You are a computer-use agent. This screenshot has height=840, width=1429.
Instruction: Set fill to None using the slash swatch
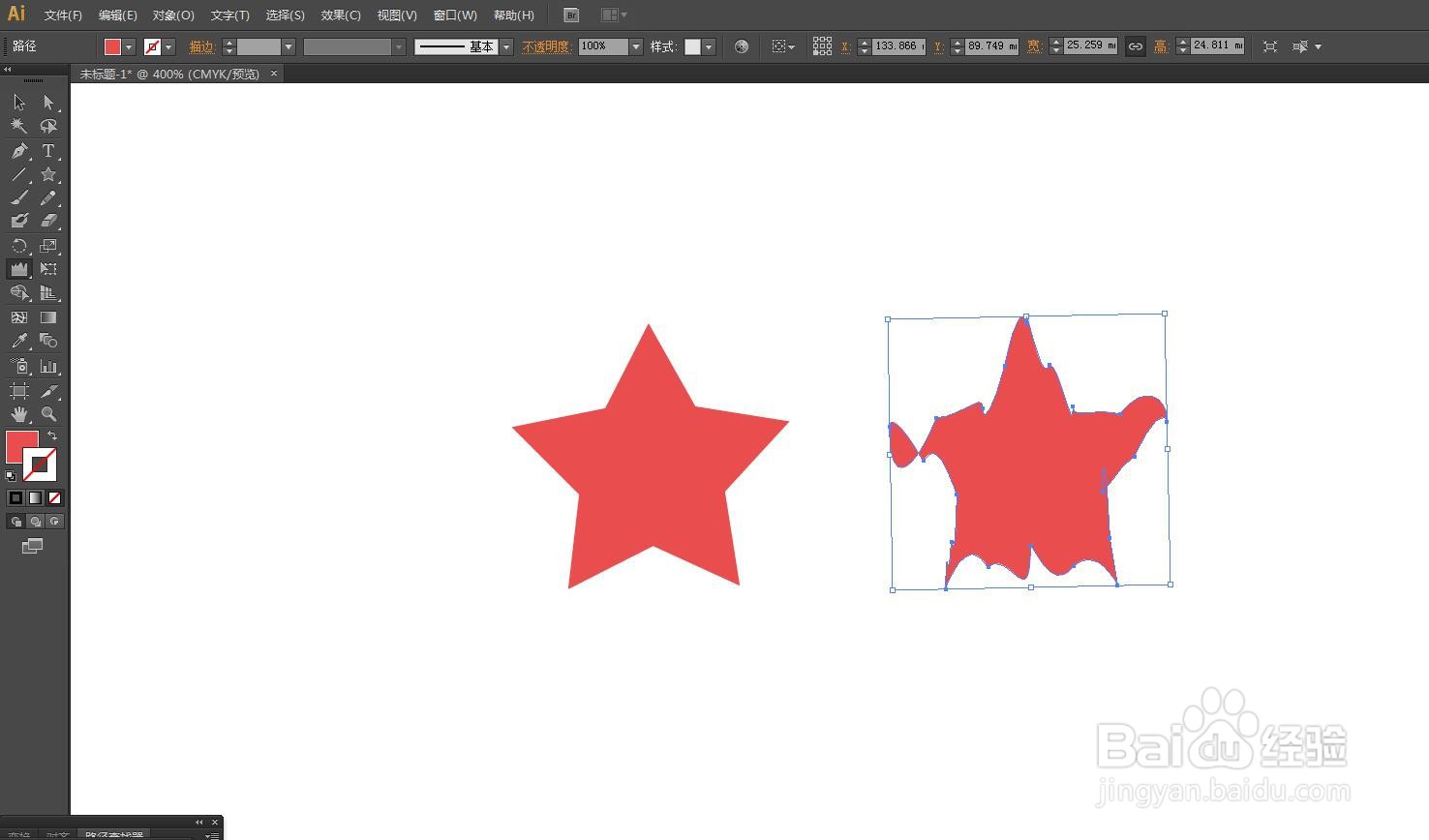[55, 497]
